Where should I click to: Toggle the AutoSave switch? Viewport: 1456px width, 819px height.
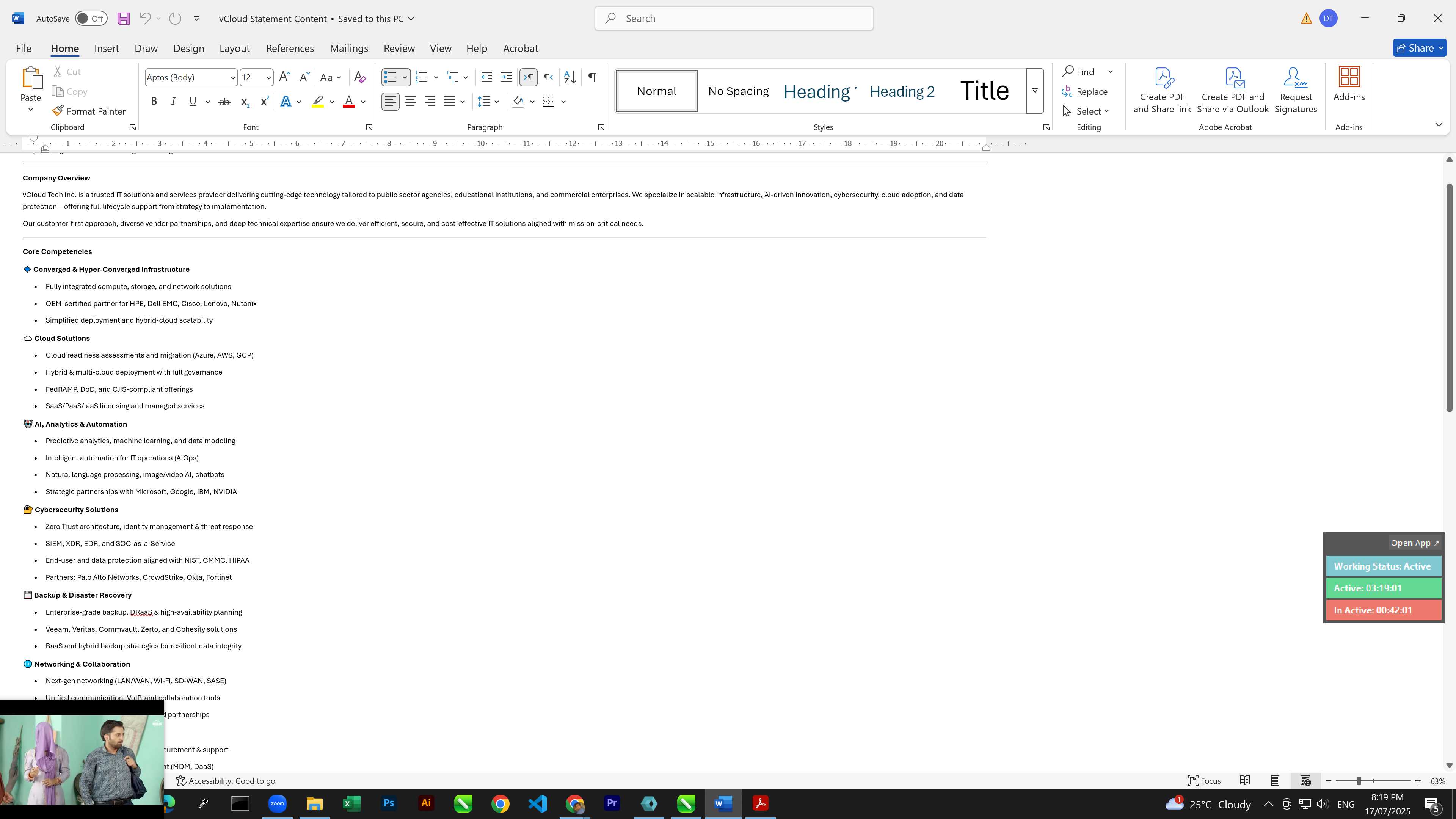tap(91, 19)
